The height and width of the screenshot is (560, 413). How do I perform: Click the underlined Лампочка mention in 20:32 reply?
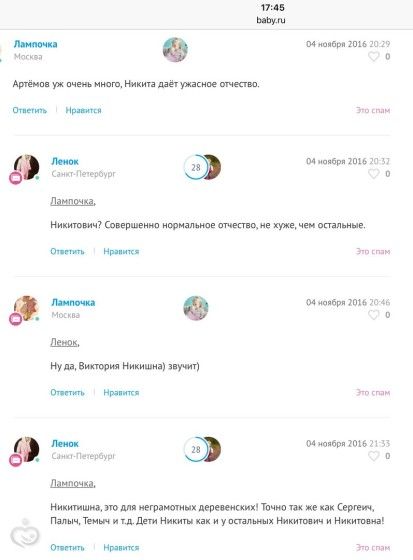[73, 201]
